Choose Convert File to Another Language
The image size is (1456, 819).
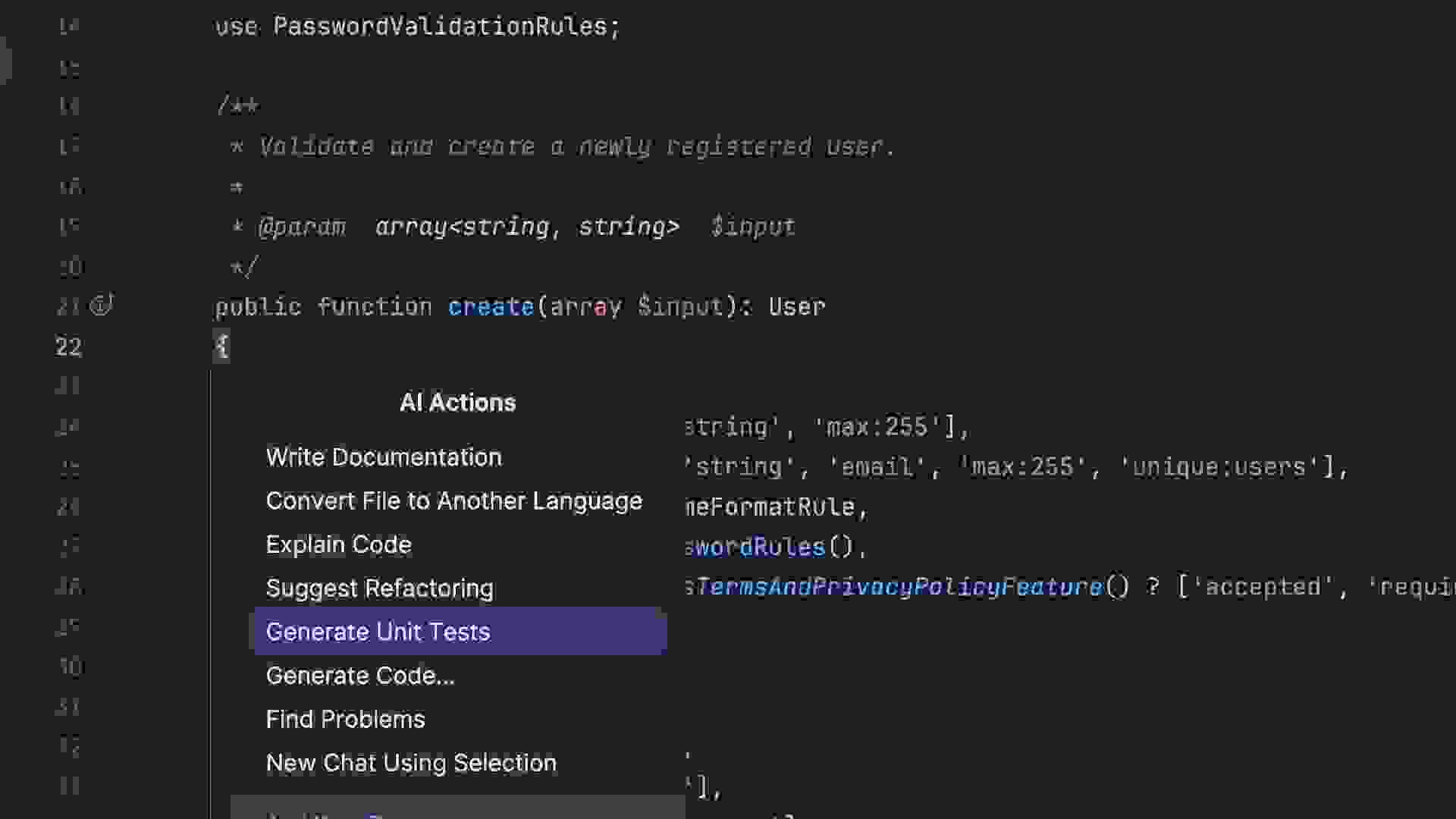click(x=454, y=501)
